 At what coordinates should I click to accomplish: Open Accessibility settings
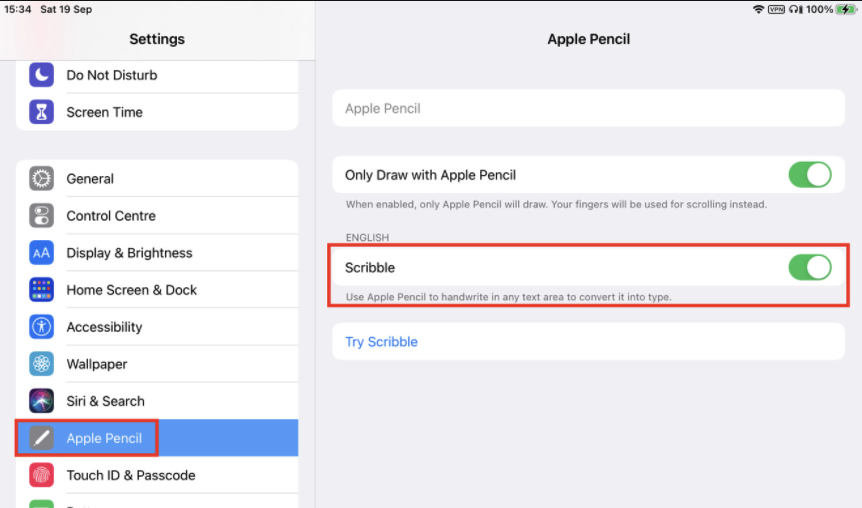pyautogui.click(x=104, y=327)
